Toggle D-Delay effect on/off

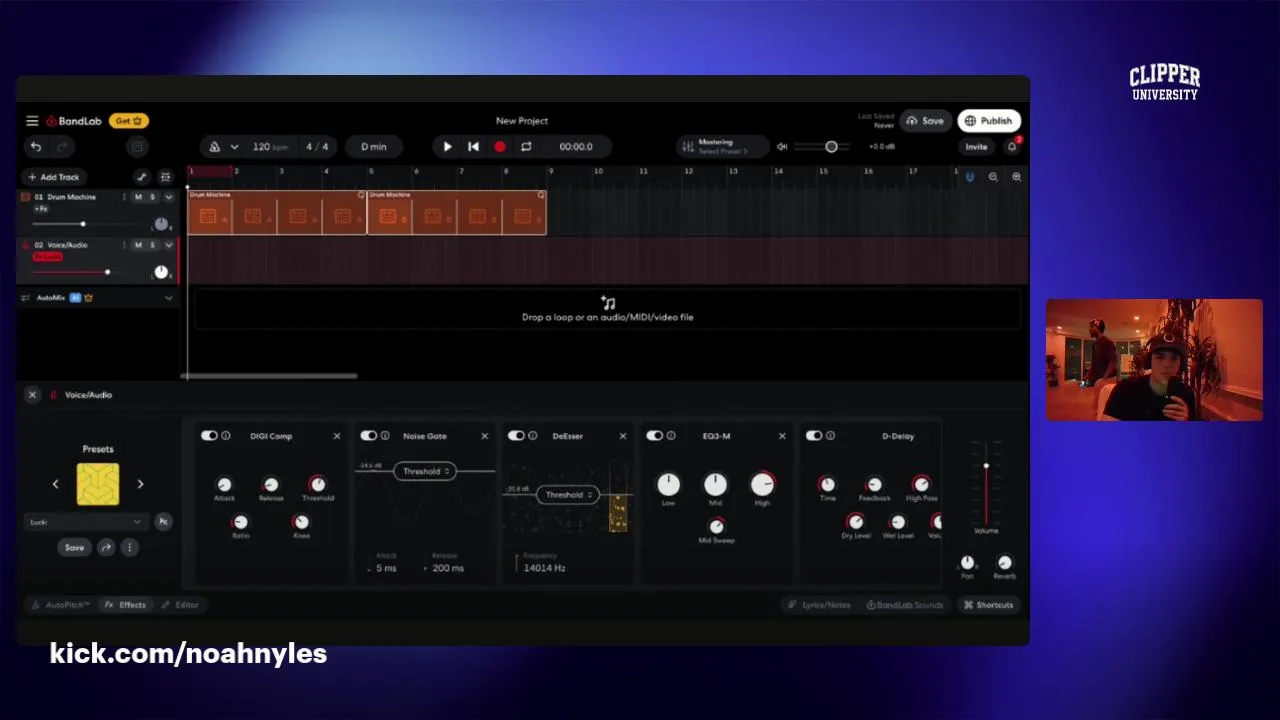[814, 436]
